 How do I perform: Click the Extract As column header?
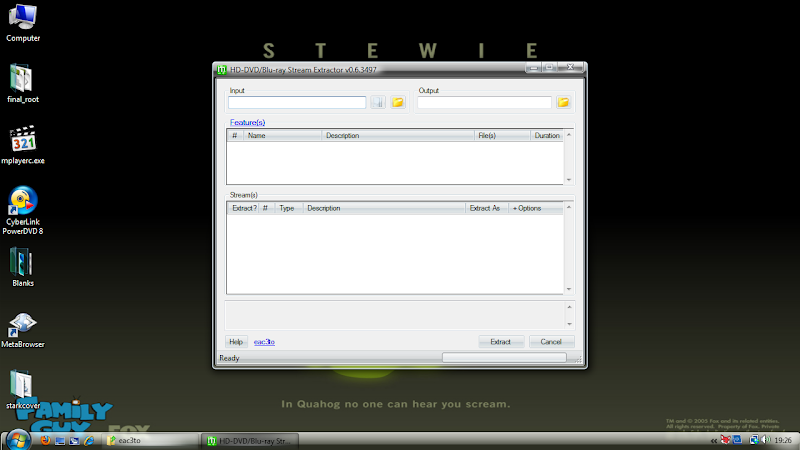(x=487, y=208)
